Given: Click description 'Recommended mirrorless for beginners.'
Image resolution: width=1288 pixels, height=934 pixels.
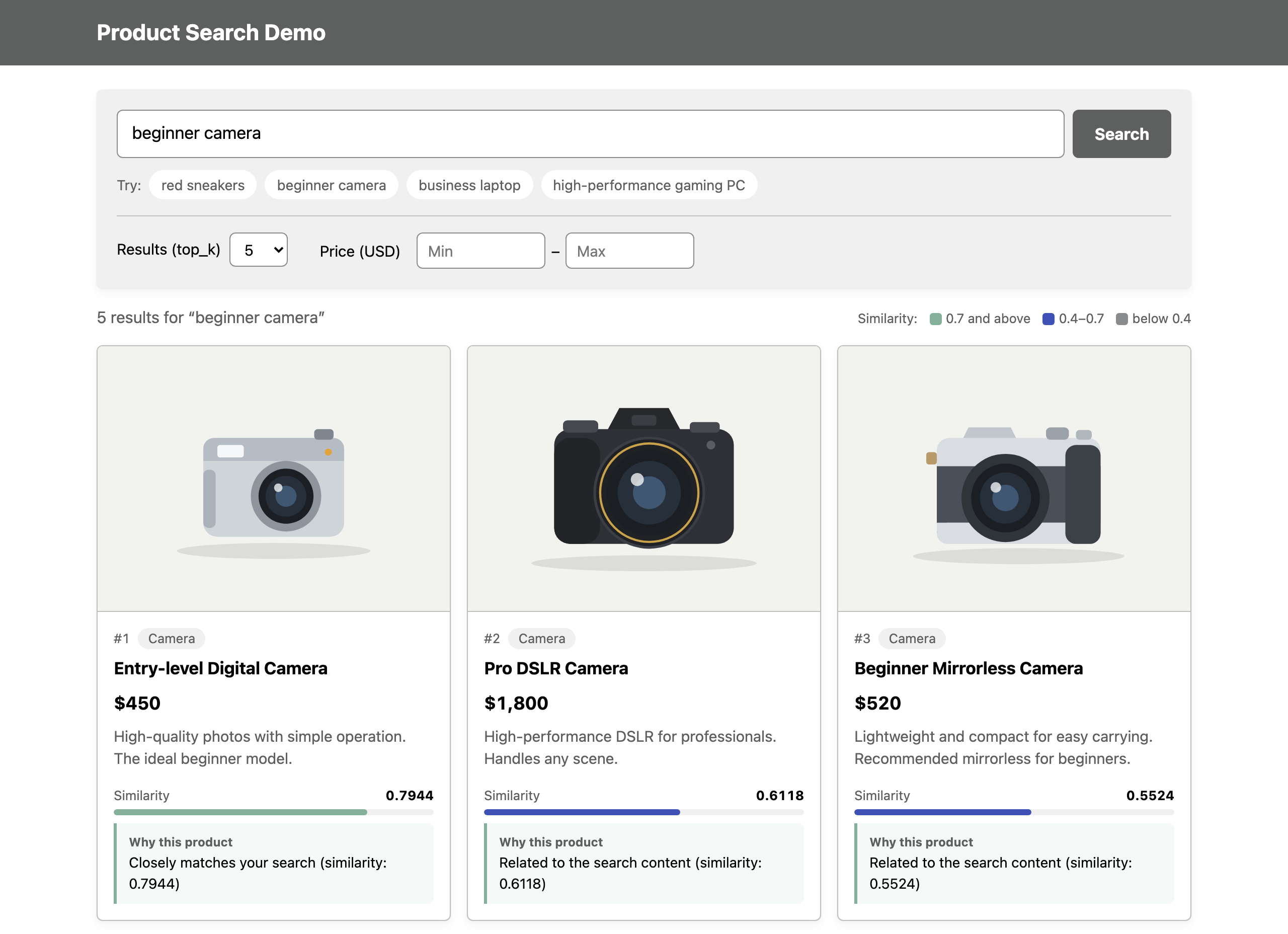Looking at the screenshot, I should (992, 758).
